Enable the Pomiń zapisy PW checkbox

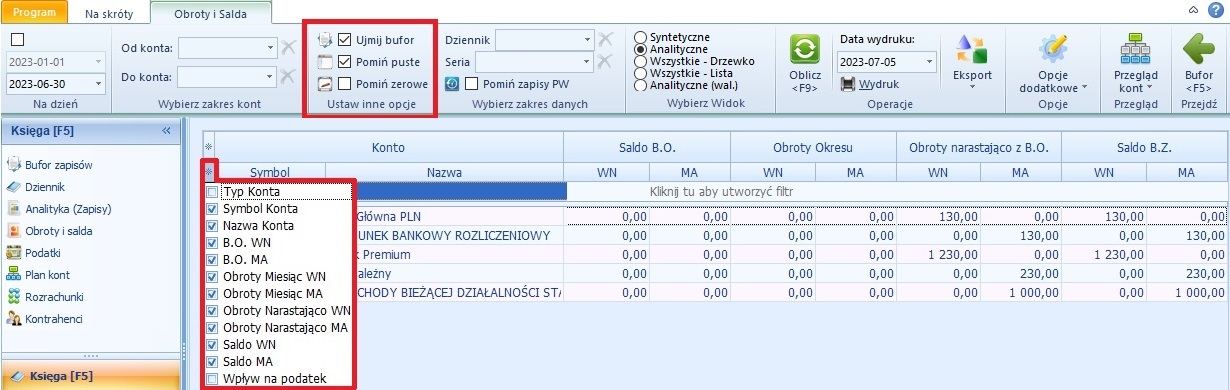point(472,84)
